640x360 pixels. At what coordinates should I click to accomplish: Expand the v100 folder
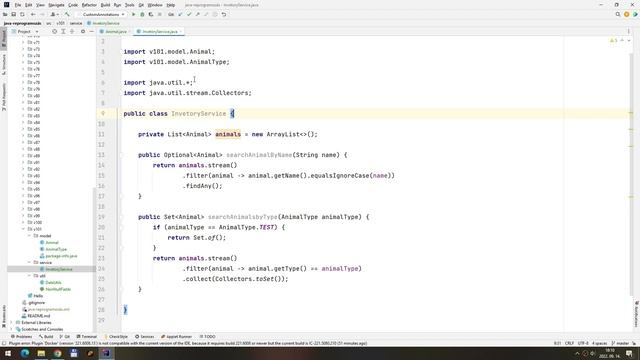(23, 222)
